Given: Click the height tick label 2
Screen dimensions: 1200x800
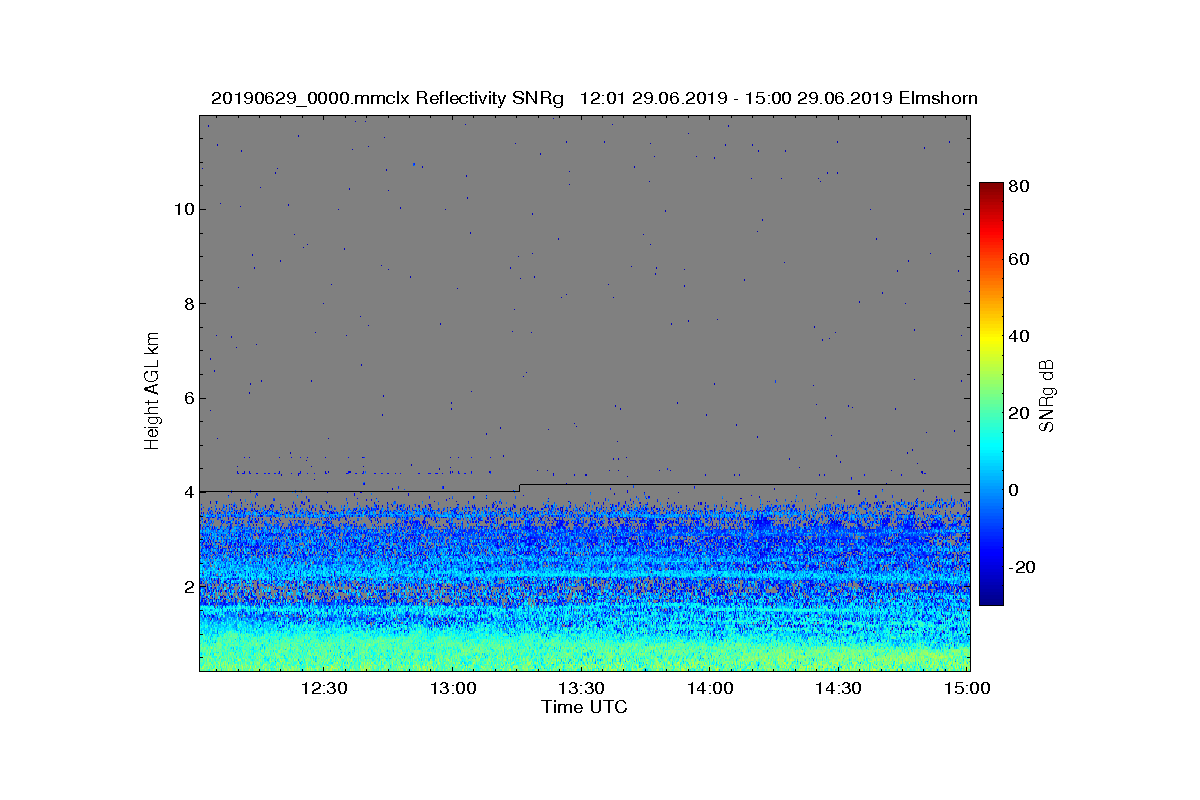Looking at the screenshot, I should click(188, 586).
